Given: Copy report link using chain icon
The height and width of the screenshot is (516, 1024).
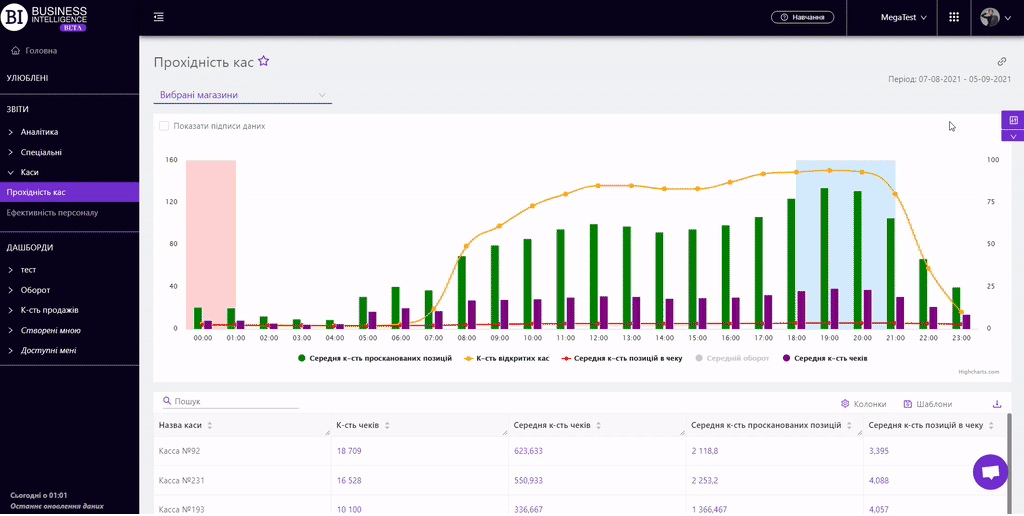Looking at the screenshot, I should point(1002,61).
